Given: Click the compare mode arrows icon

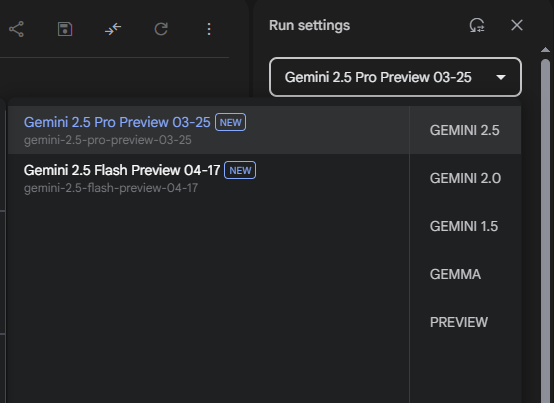Looking at the screenshot, I should (x=113, y=29).
